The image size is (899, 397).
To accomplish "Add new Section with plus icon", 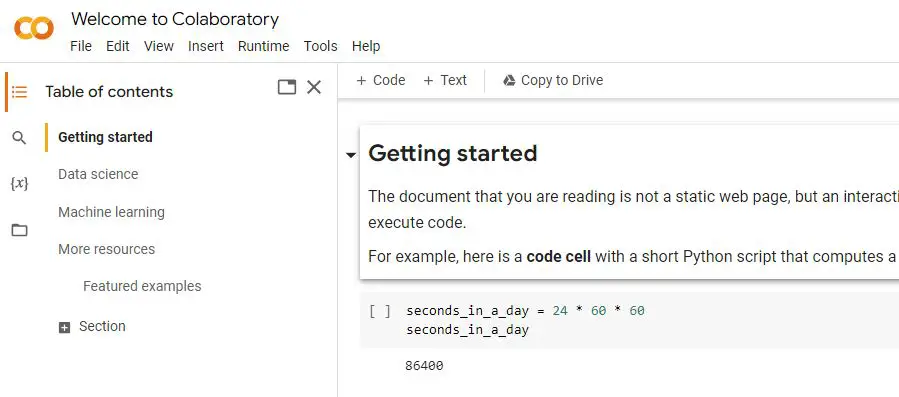I will (64, 328).
